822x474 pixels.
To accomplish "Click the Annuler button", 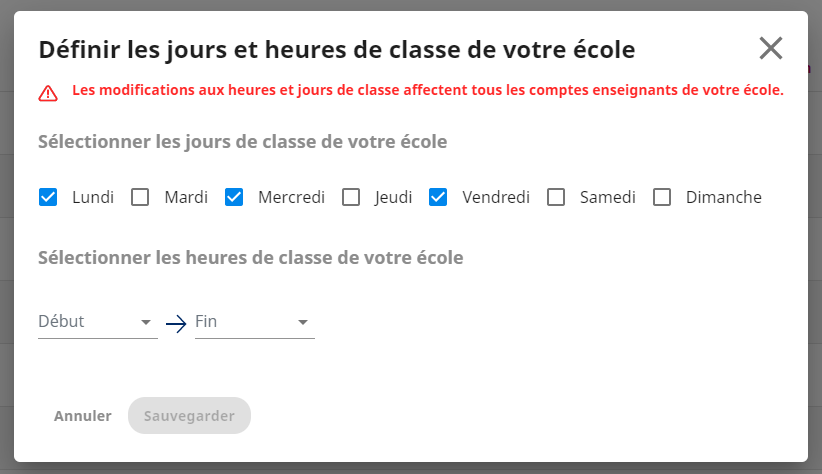I will pyautogui.click(x=83, y=416).
